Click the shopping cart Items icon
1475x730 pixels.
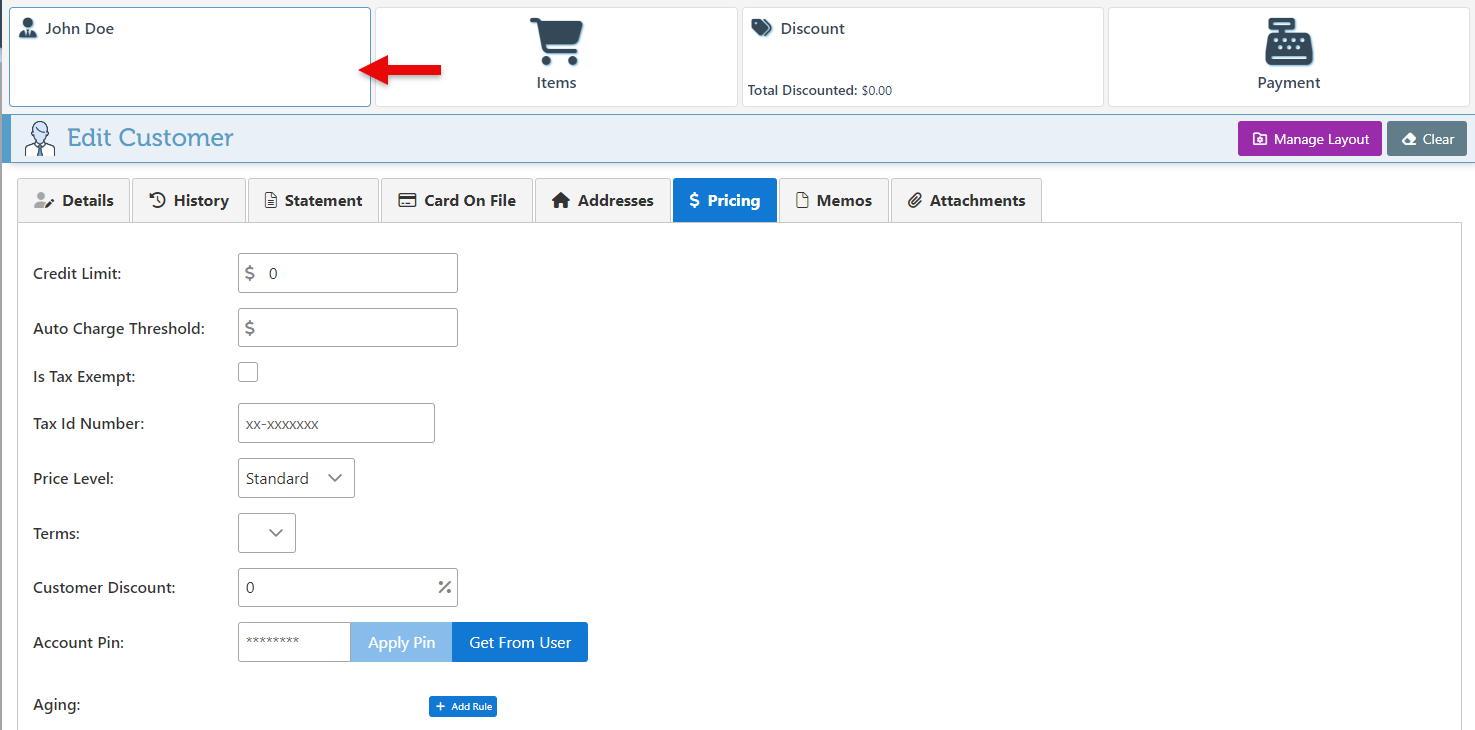point(556,42)
